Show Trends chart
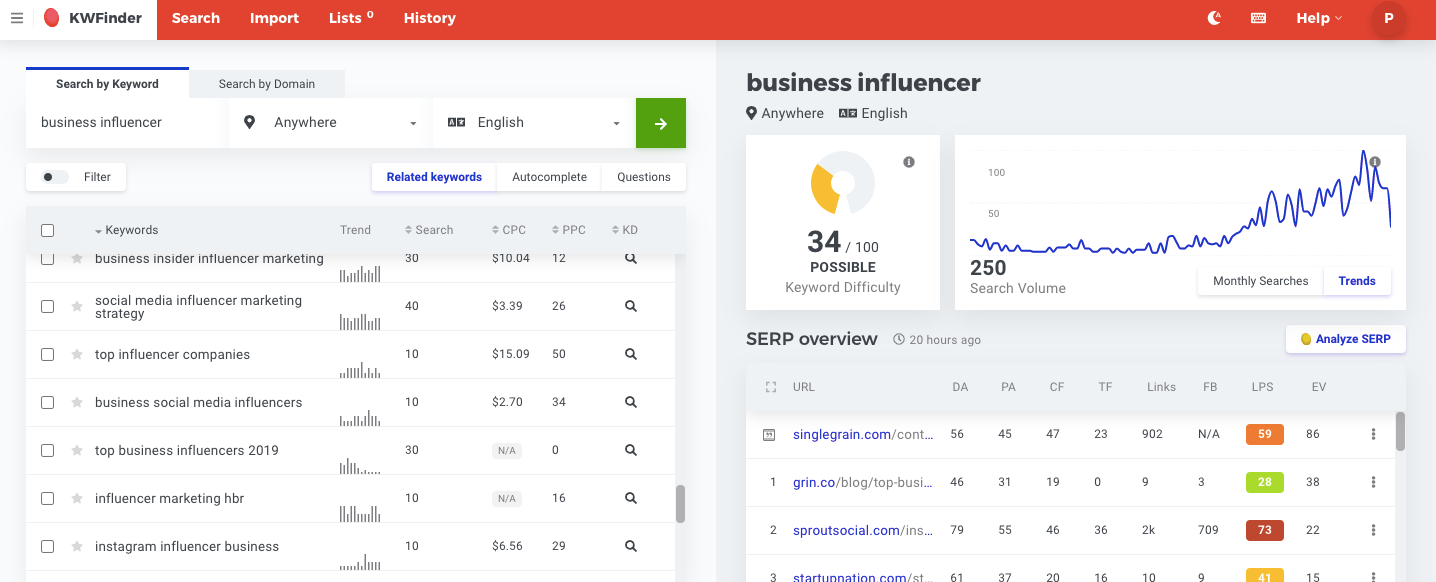 (x=1357, y=281)
